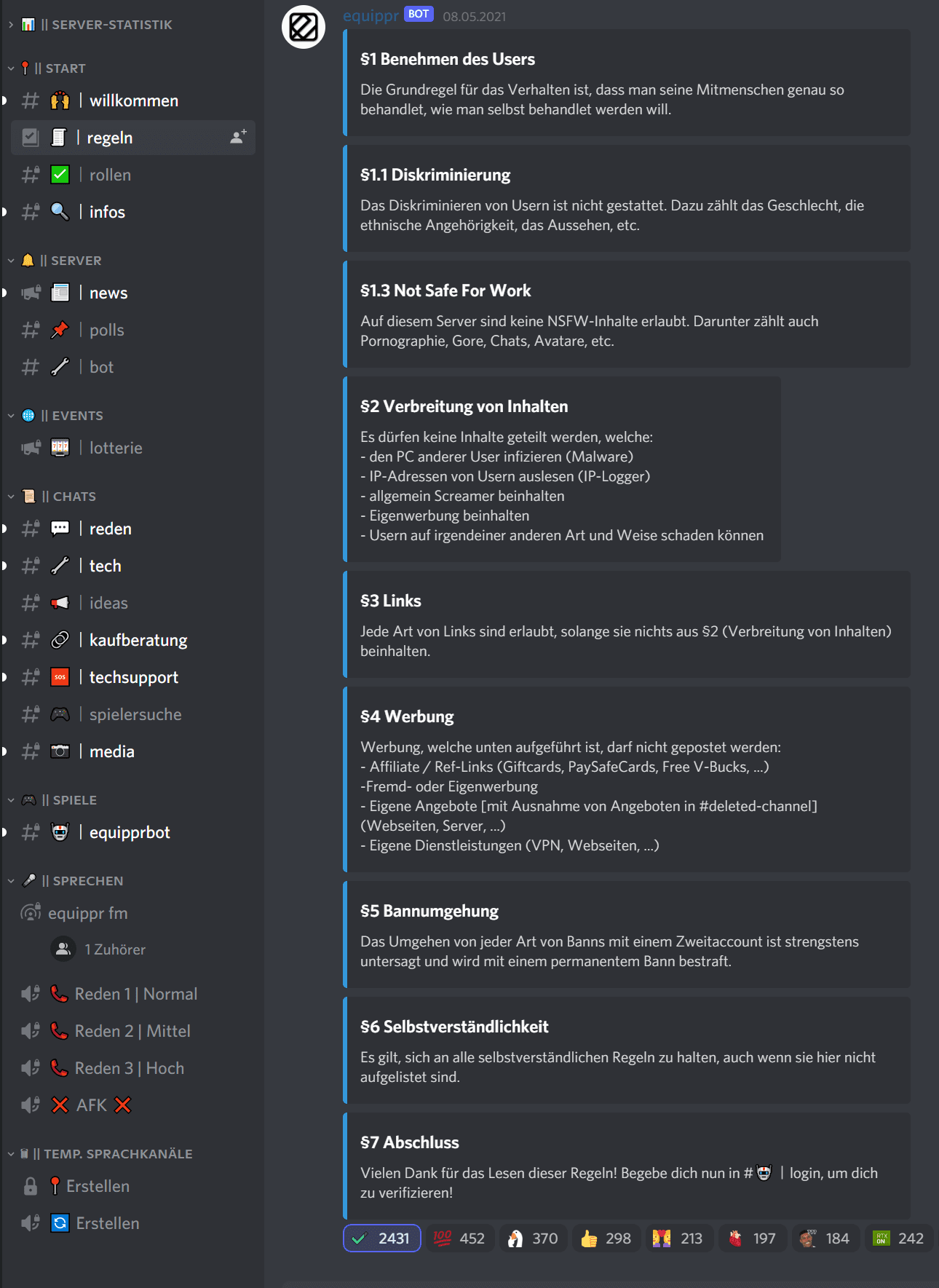
Task: Open the willkommen text channel
Action: point(133,100)
